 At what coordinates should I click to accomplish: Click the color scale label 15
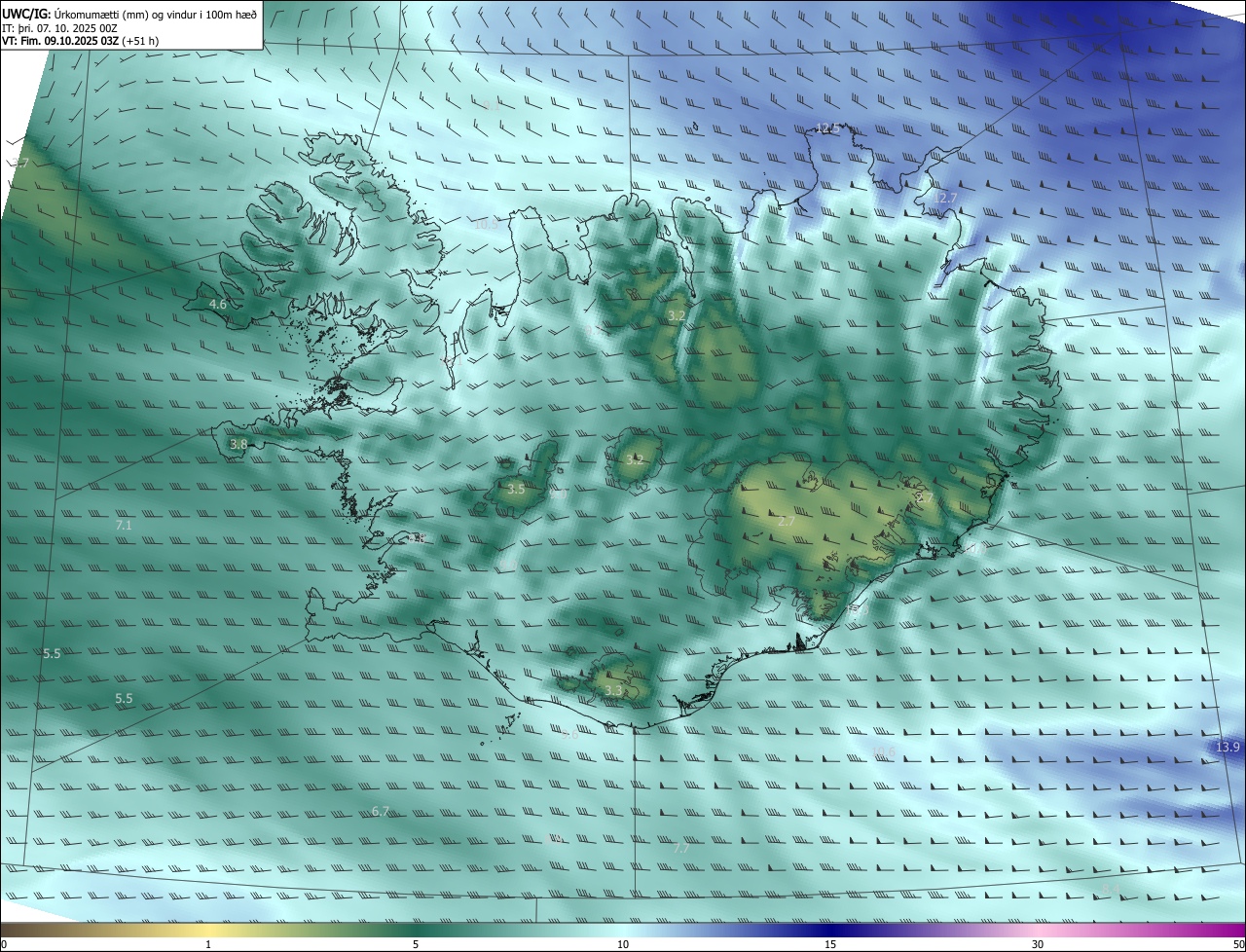(830, 944)
